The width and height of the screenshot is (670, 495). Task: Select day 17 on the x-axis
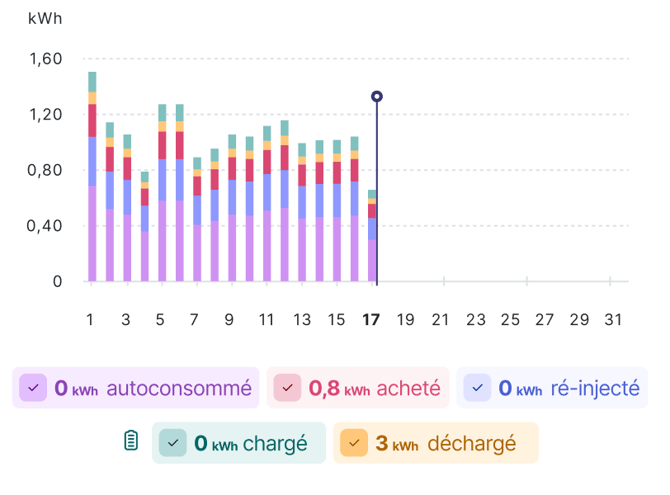371,320
